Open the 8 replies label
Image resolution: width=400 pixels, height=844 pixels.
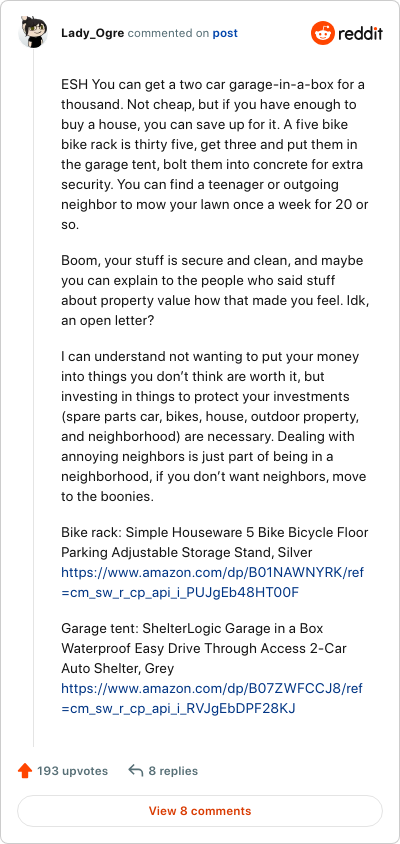click(x=173, y=771)
